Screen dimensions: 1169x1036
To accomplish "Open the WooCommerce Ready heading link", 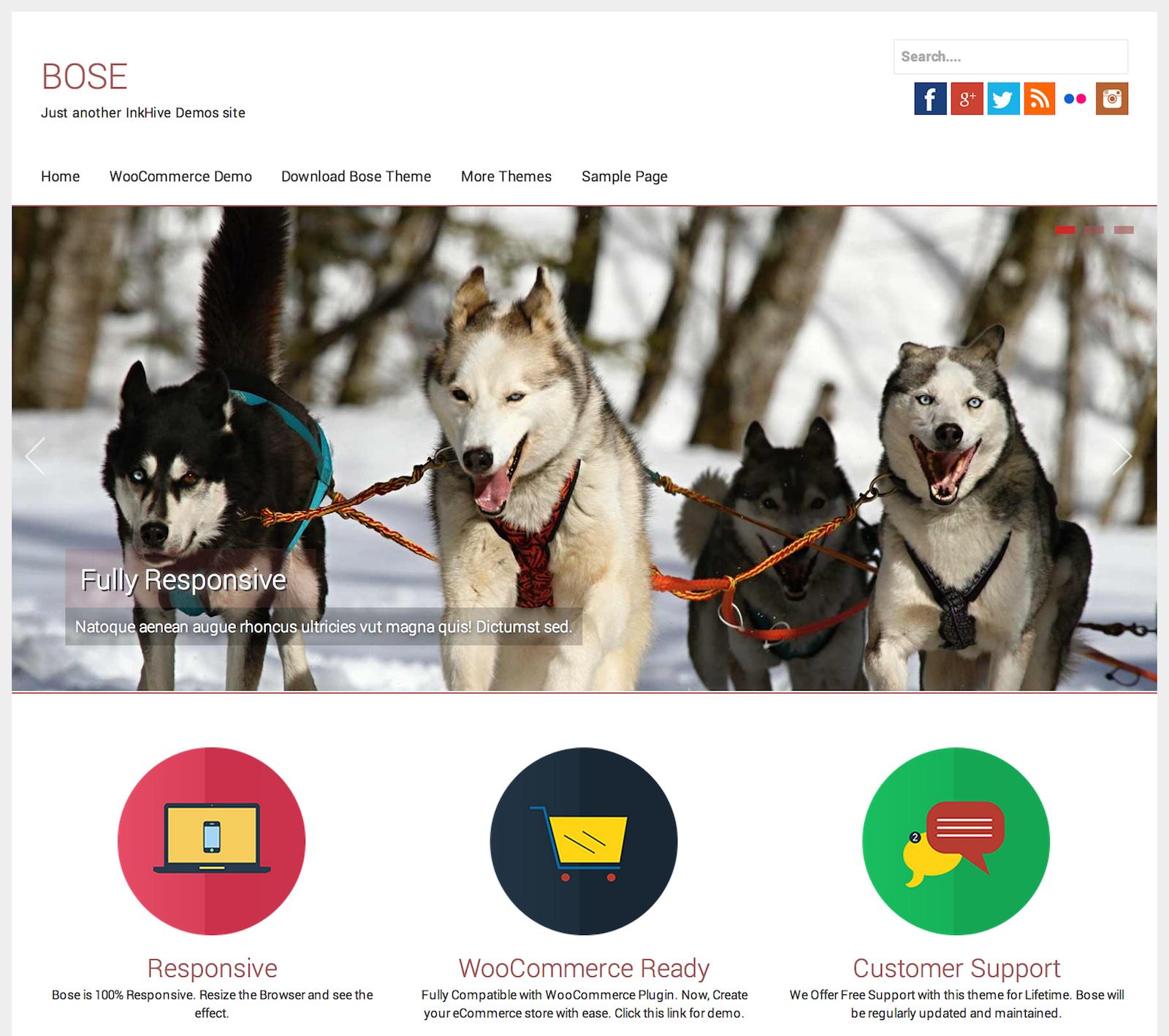I will 584,968.
